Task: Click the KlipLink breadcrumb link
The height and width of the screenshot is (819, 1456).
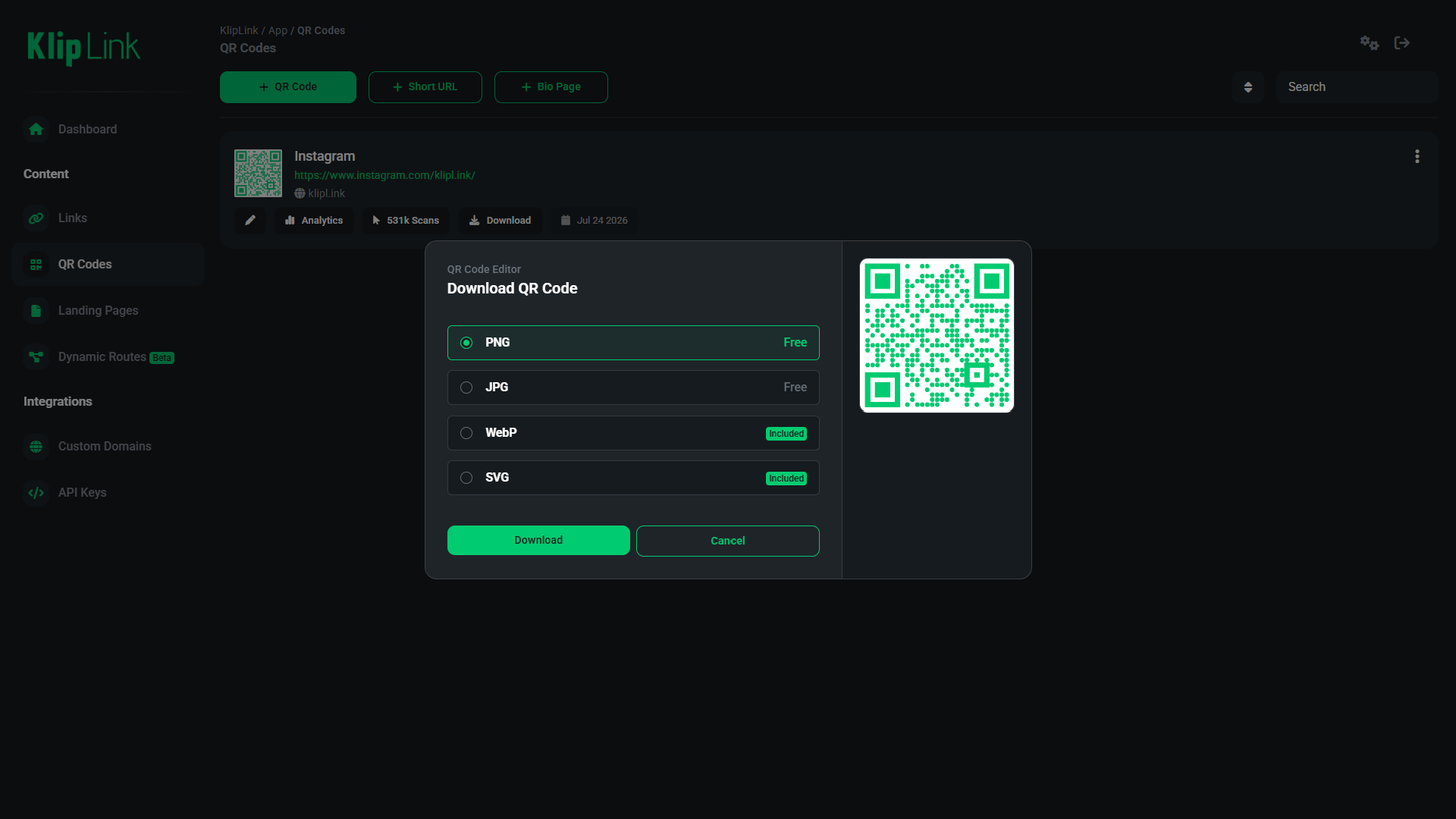Action: tap(239, 30)
